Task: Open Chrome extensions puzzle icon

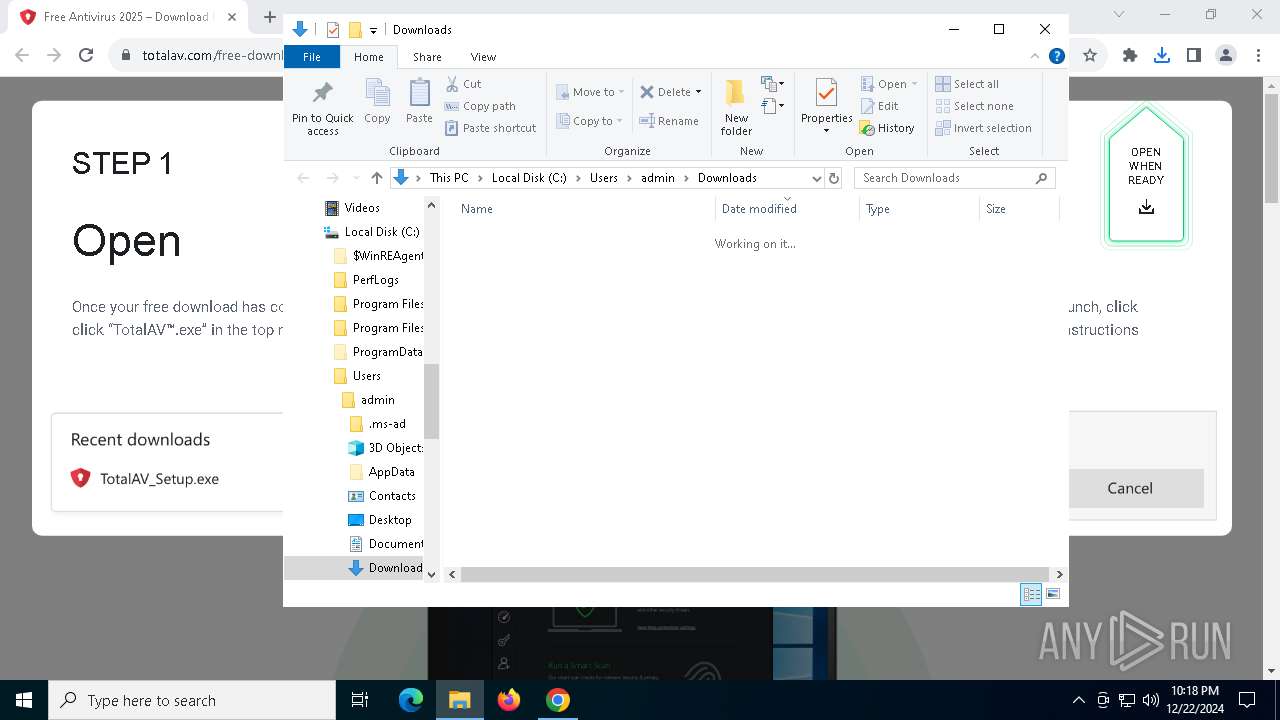Action: (x=1129, y=56)
